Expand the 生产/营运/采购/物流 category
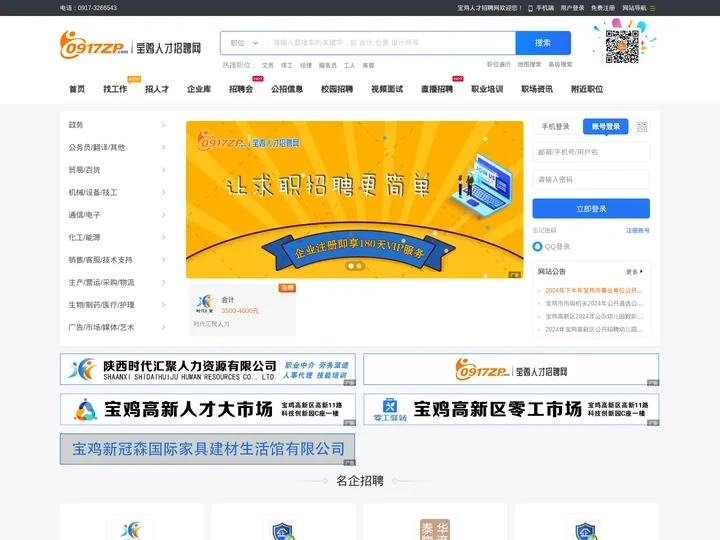The height and width of the screenshot is (540, 720). click(x=117, y=282)
